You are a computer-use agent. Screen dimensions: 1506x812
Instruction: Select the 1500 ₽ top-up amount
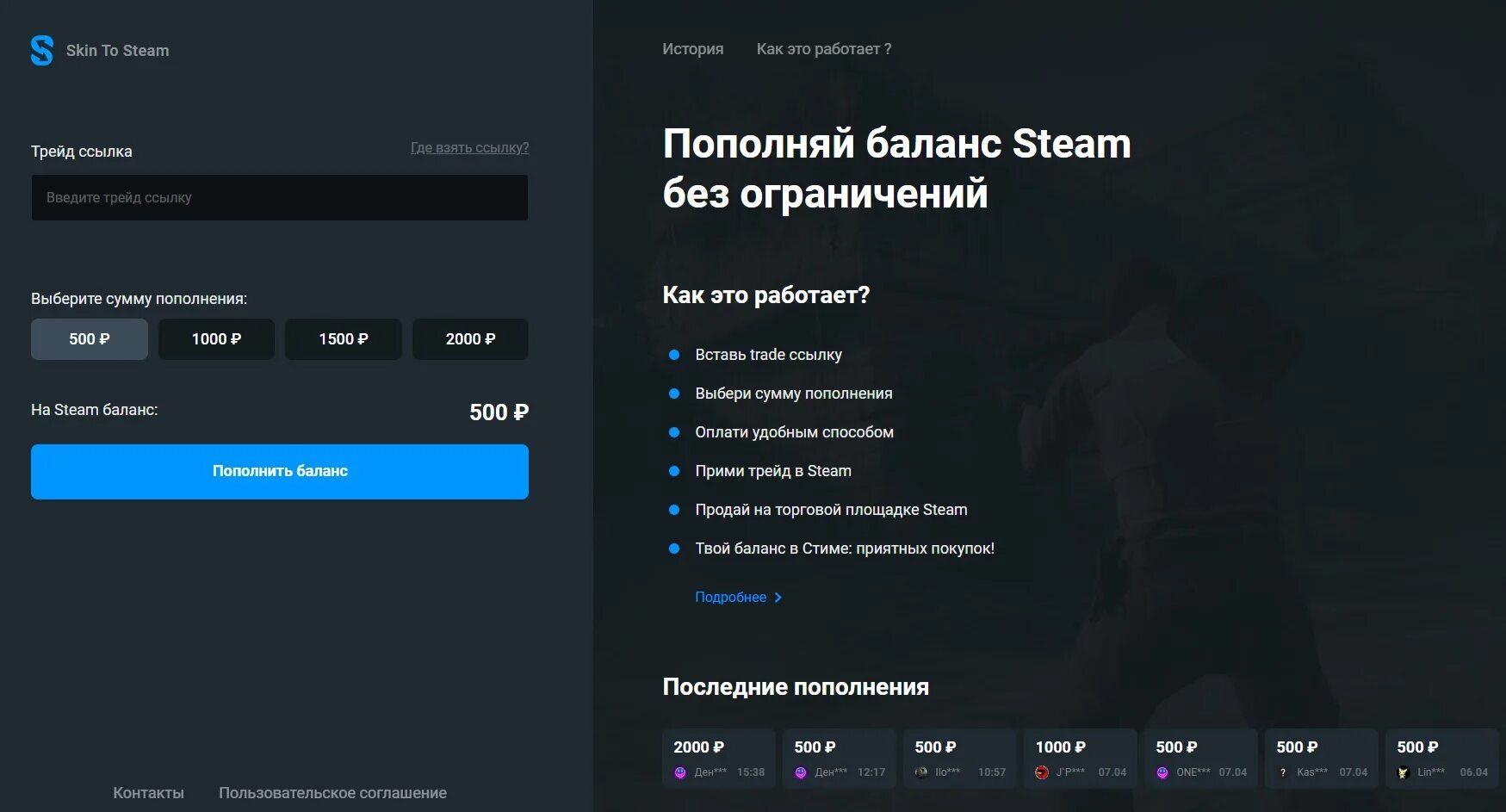tap(344, 339)
